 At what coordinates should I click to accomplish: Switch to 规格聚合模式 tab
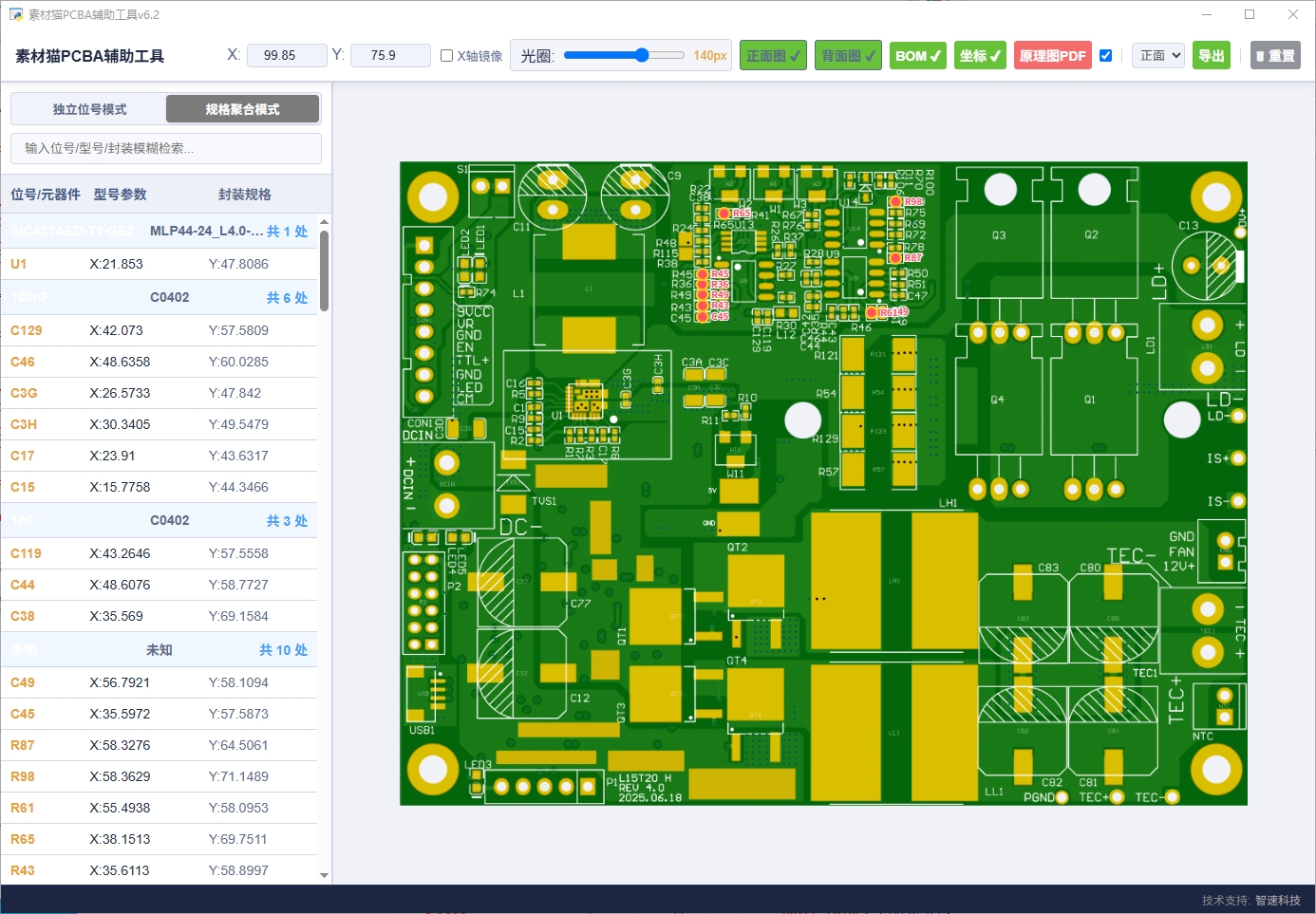tap(243, 109)
